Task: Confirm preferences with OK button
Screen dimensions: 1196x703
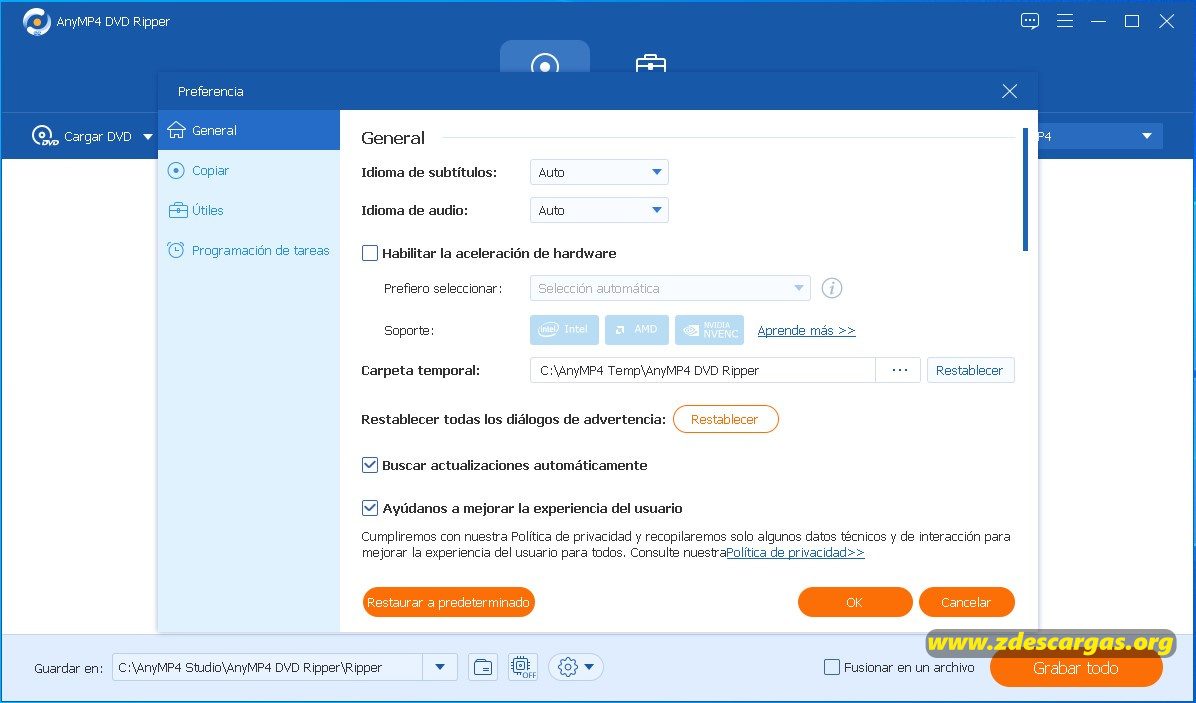Action: coord(854,602)
